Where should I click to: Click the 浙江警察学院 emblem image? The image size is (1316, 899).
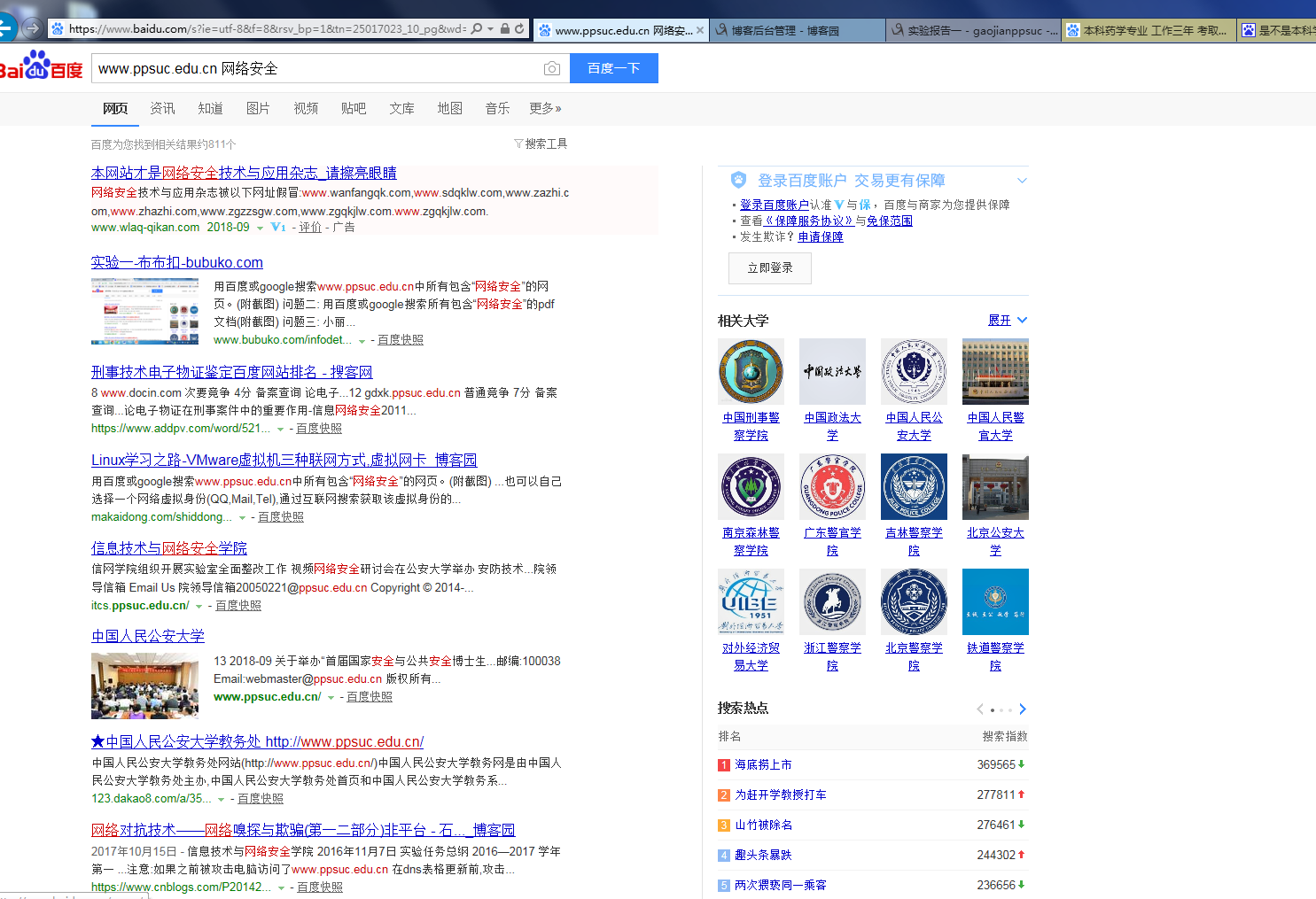tap(832, 601)
